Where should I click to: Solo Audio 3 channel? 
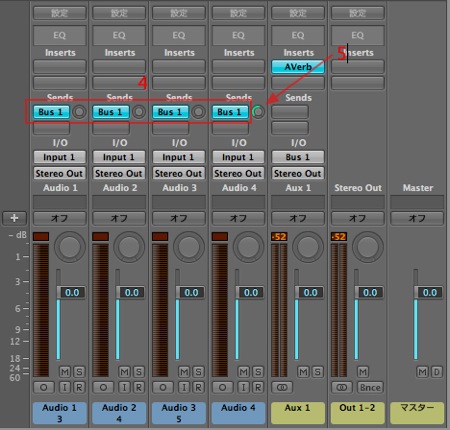point(198,372)
